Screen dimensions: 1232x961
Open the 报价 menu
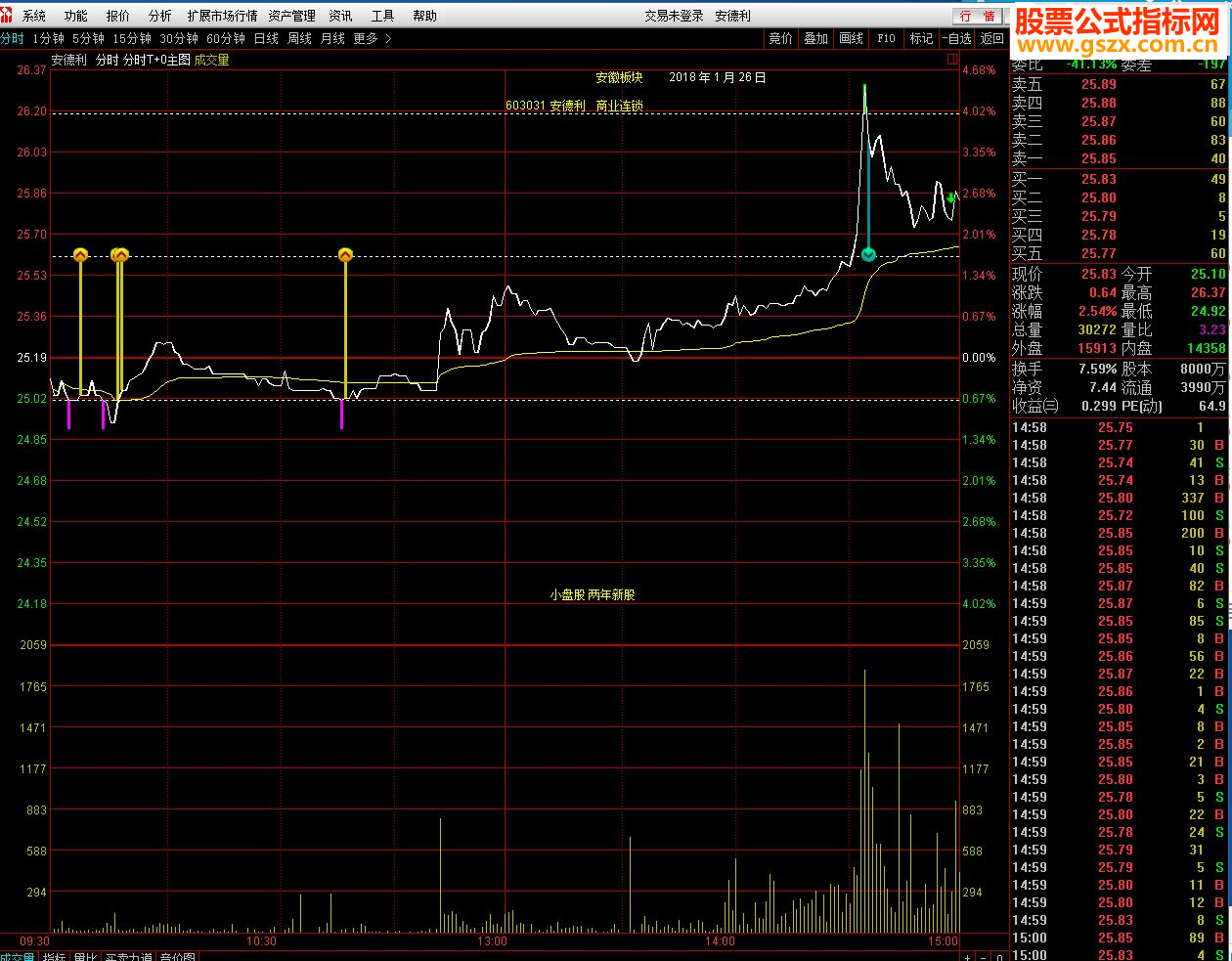pyautogui.click(x=118, y=16)
